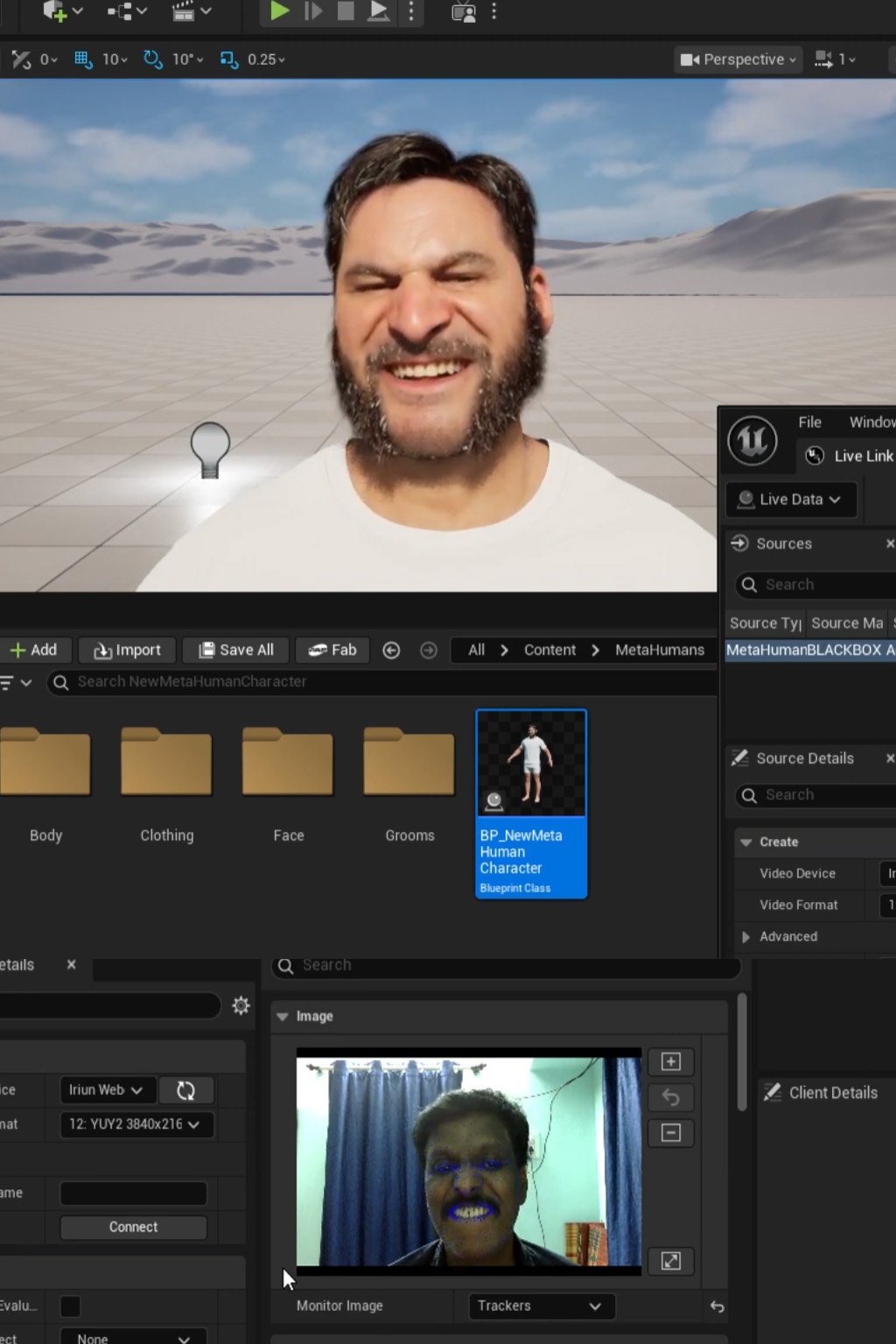Go back in content browser history
This screenshot has width=896, height=1344.
[391, 650]
